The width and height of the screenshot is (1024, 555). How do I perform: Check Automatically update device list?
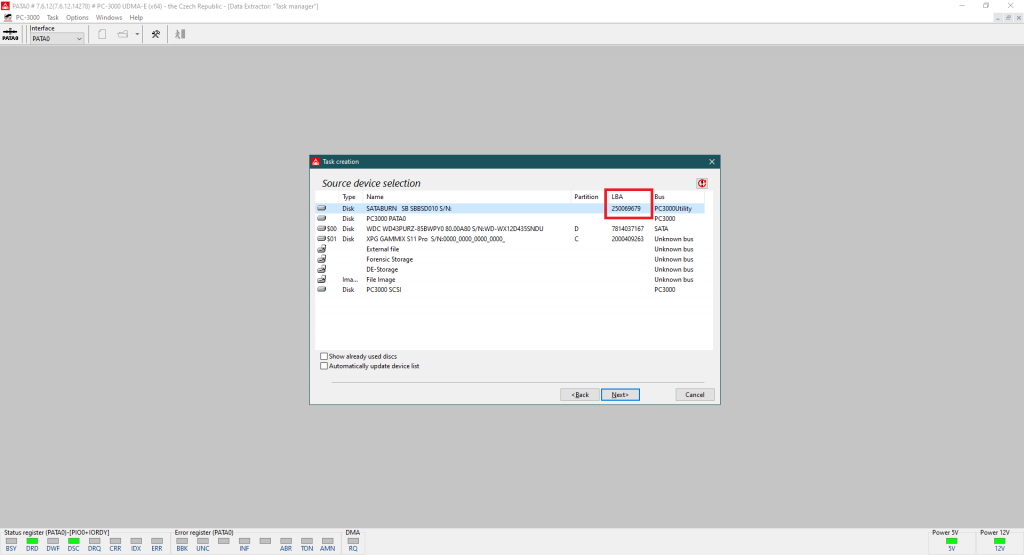(324, 366)
